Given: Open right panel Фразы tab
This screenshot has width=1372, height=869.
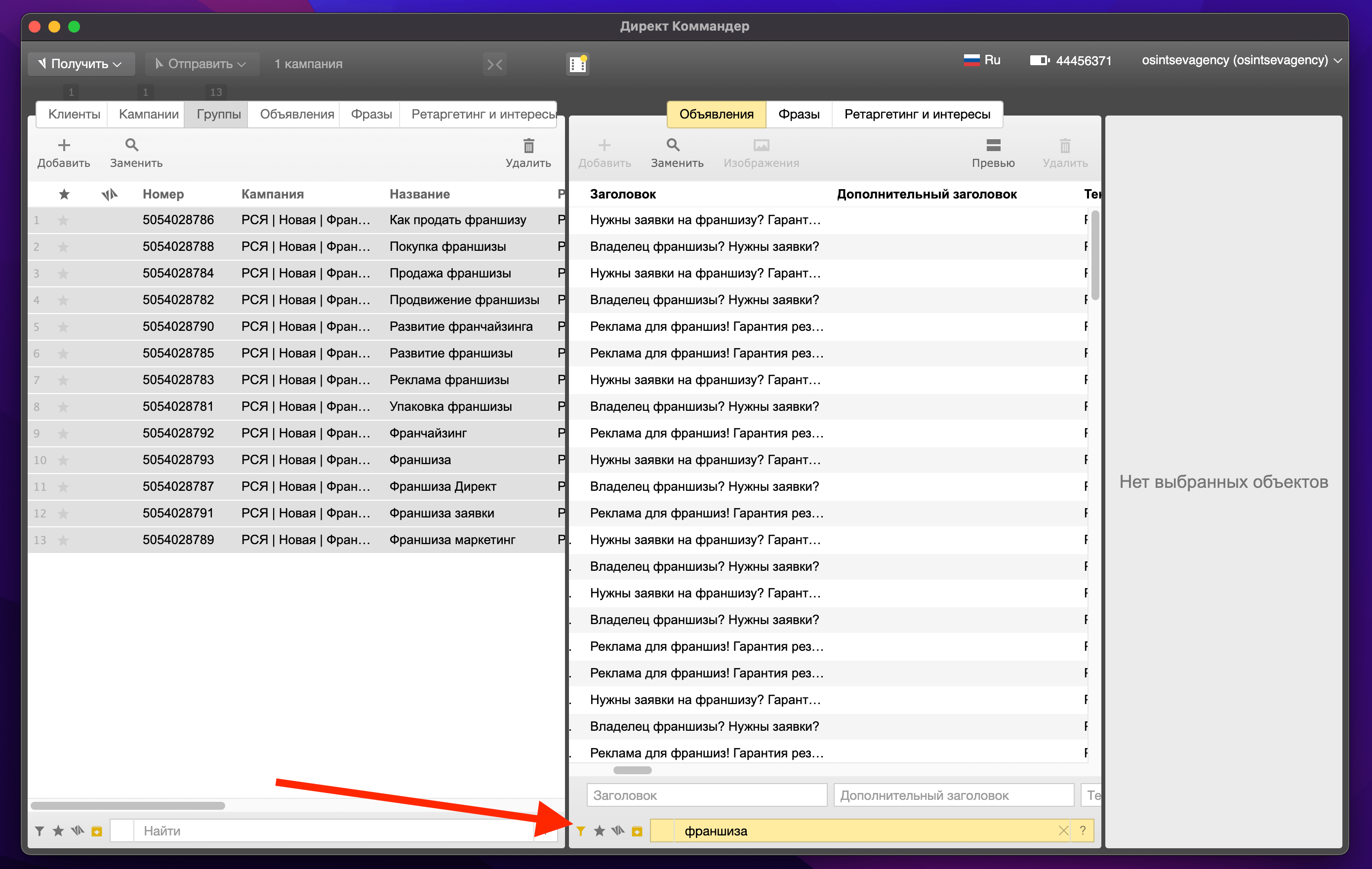Looking at the screenshot, I should point(799,114).
